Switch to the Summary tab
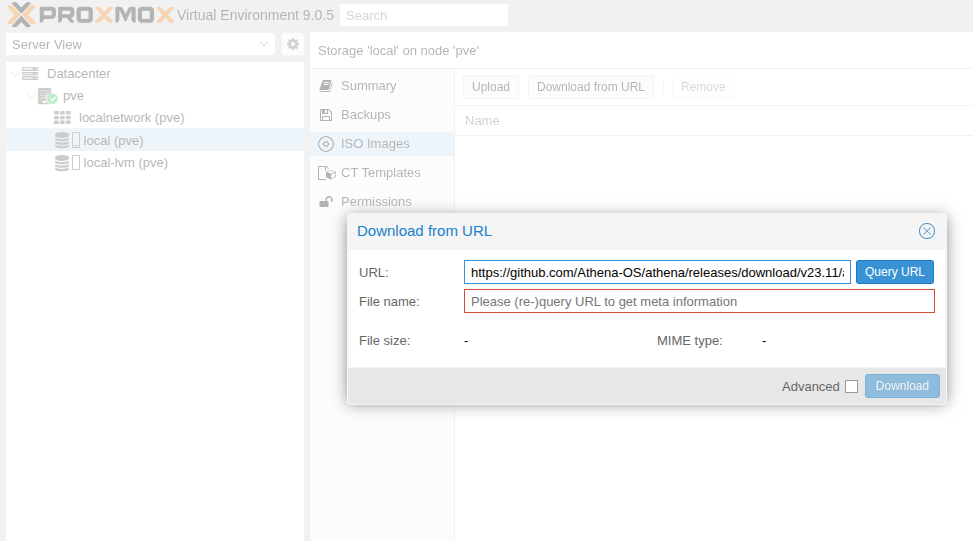The width and height of the screenshot is (973, 541). (368, 86)
